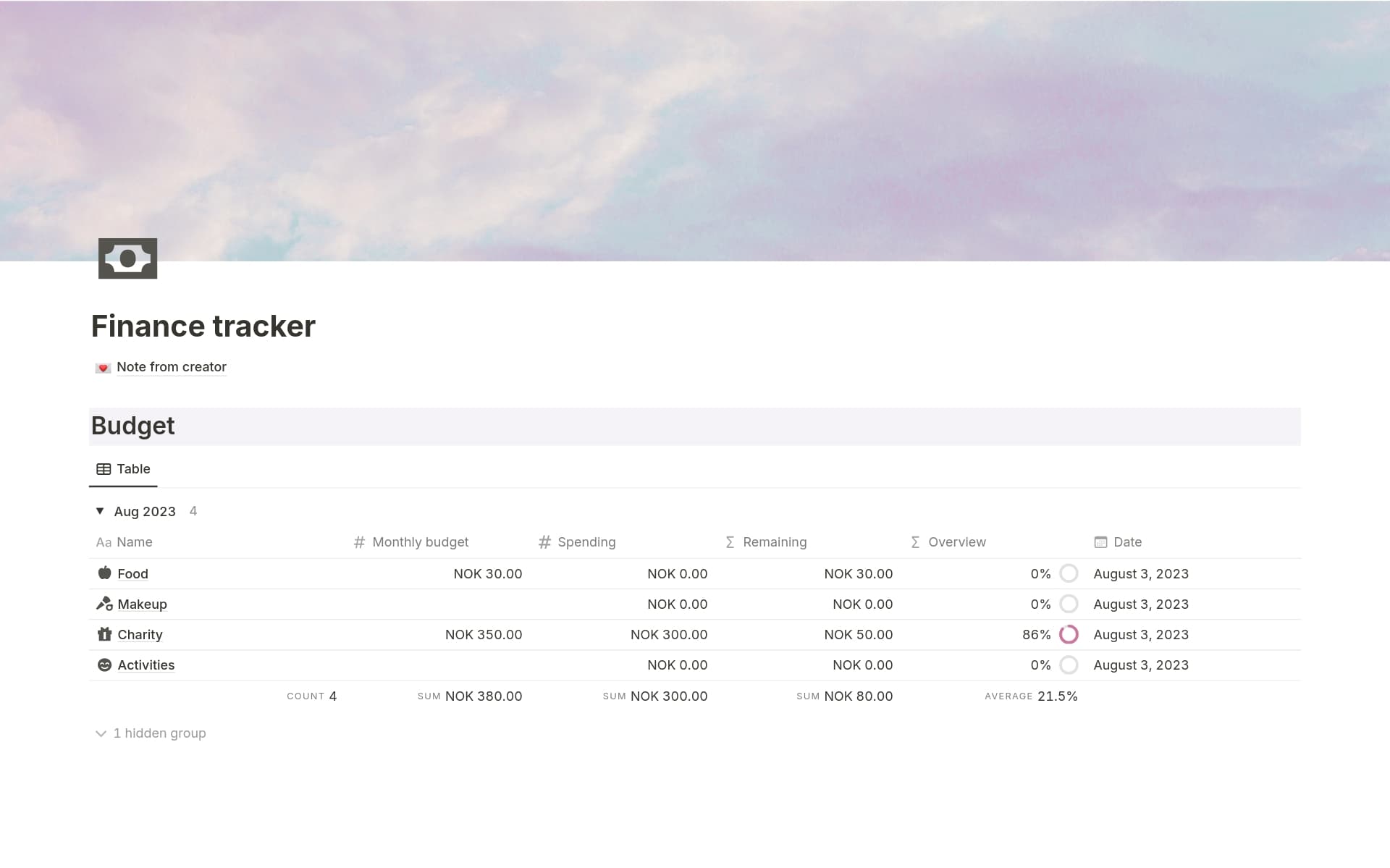
Task: Open the Note from creator toggle
Action: (x=171, y=367)
